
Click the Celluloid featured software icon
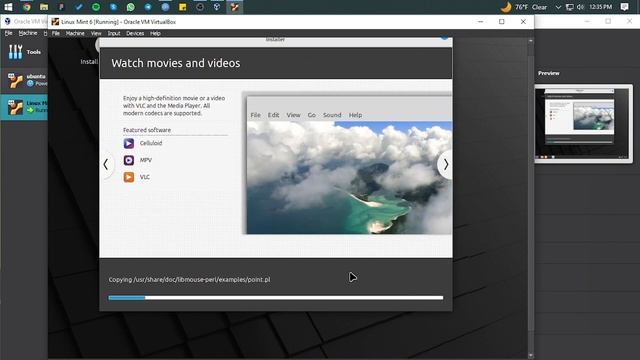pyautogui.click(x=129, y=143)
